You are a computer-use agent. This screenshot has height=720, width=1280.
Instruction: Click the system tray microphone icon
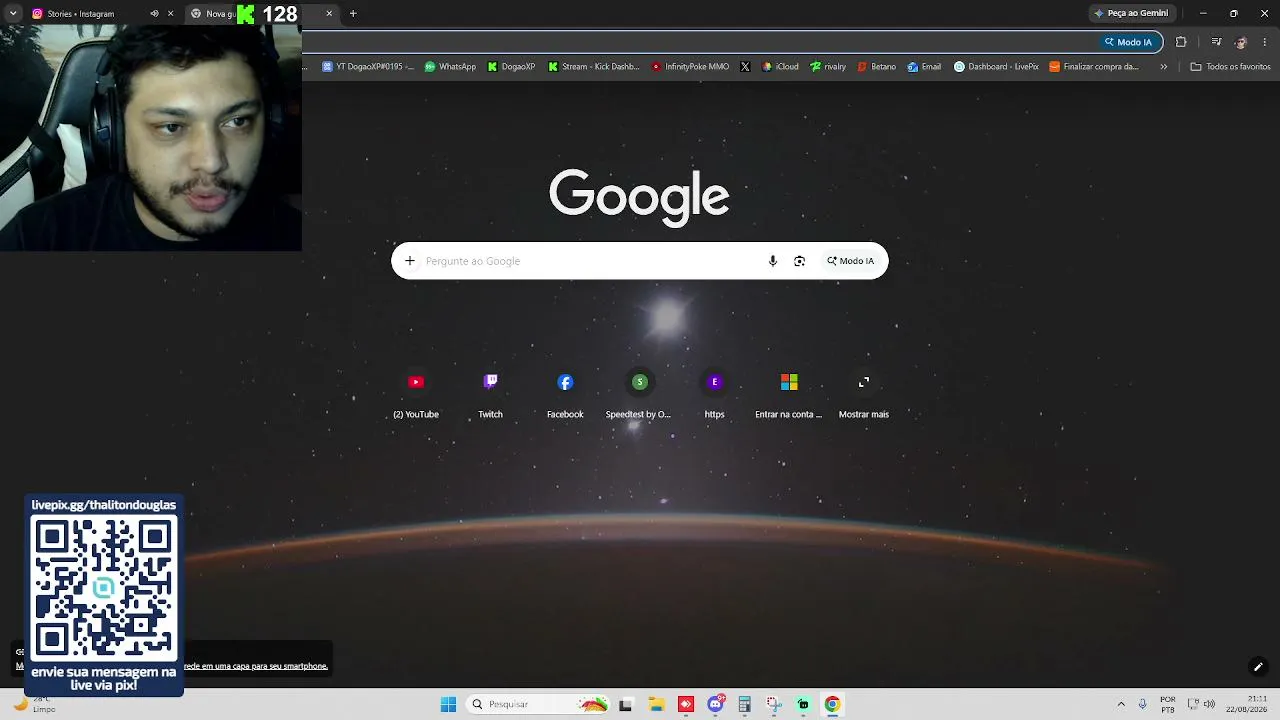(x=1142, y=704)
